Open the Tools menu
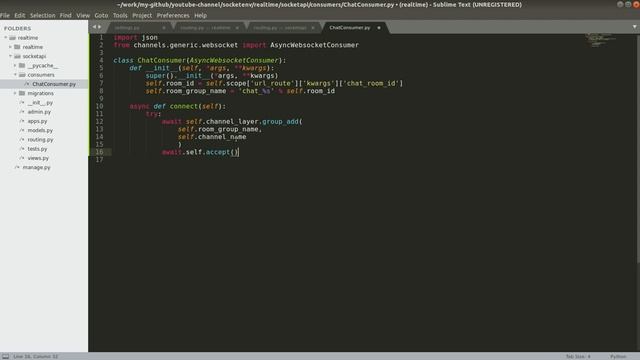This screenshot has height=360, width=640. 120,16
